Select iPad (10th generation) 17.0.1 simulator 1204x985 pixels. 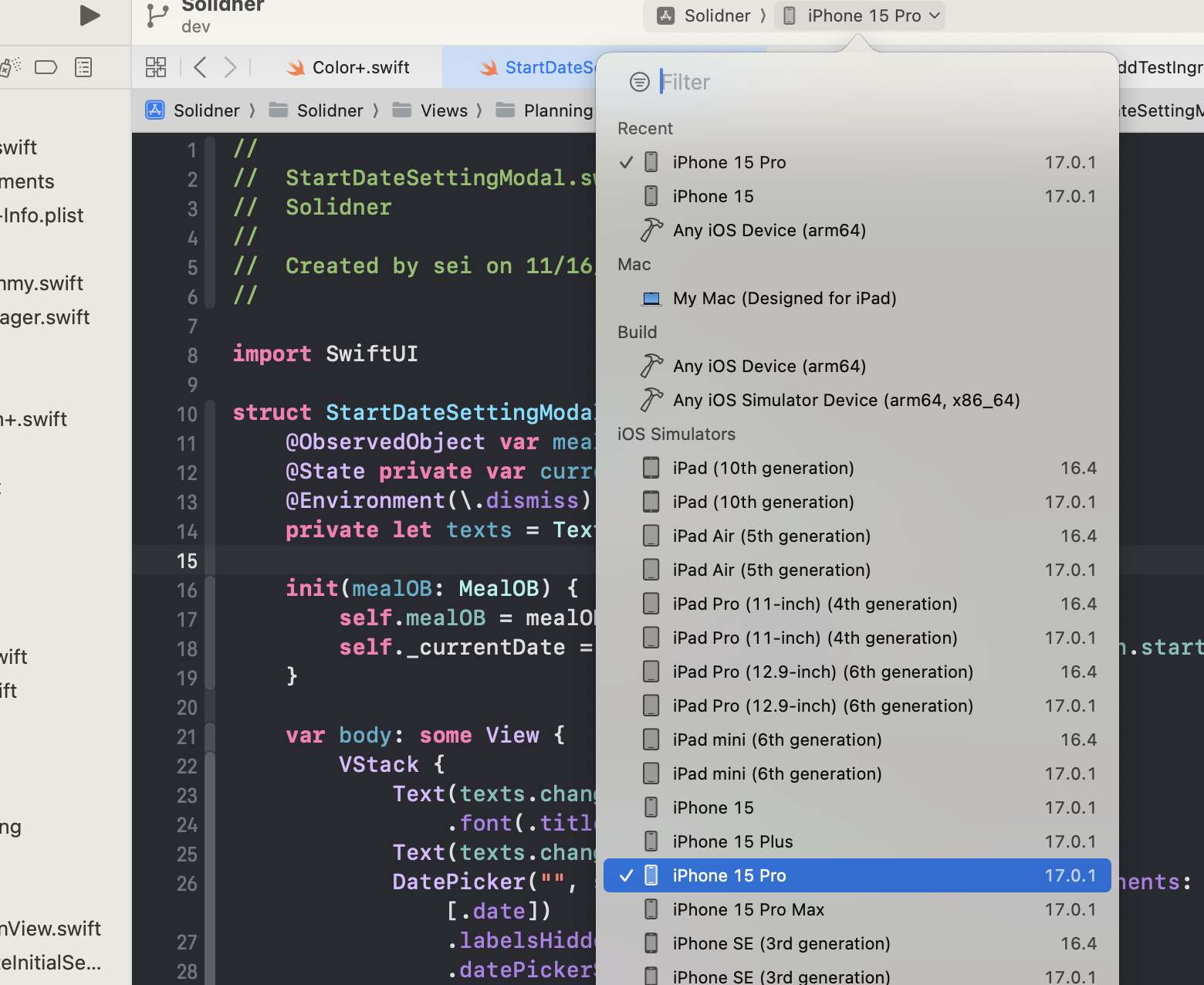(857, 502)
